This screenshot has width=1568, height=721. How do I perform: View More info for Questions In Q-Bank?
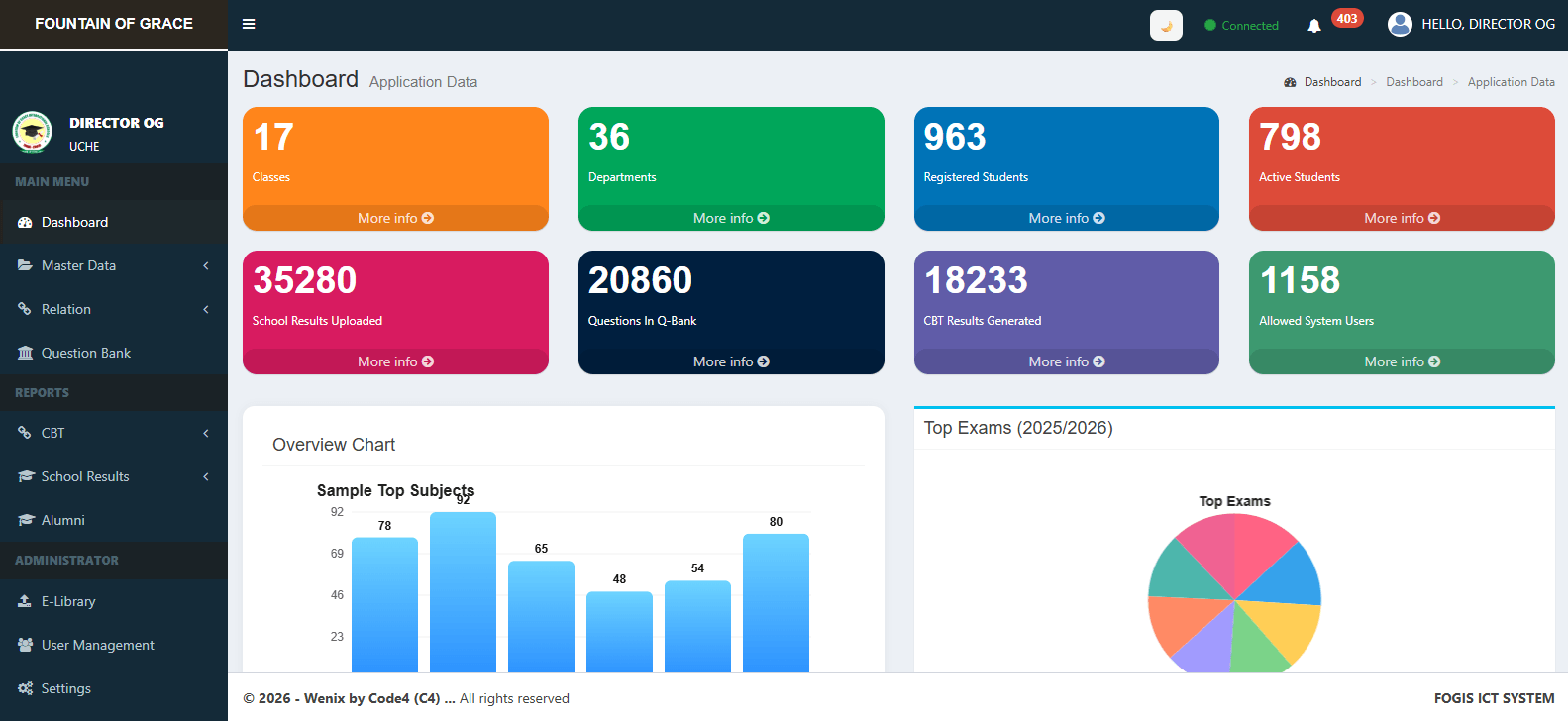pyautogui.click(x=731, y=361)
